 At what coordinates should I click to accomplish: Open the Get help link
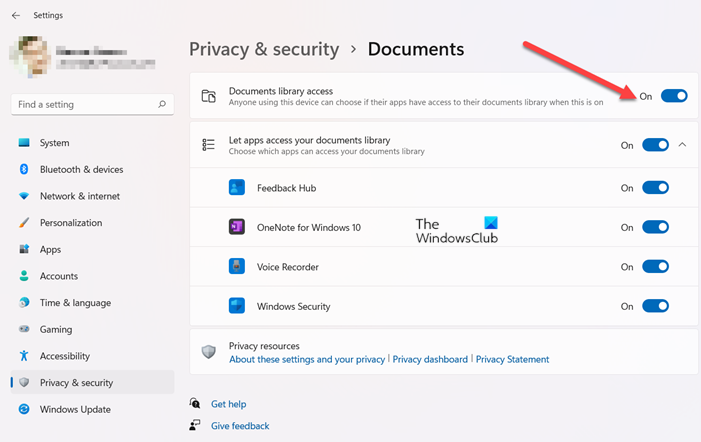[x=228, y=404]
